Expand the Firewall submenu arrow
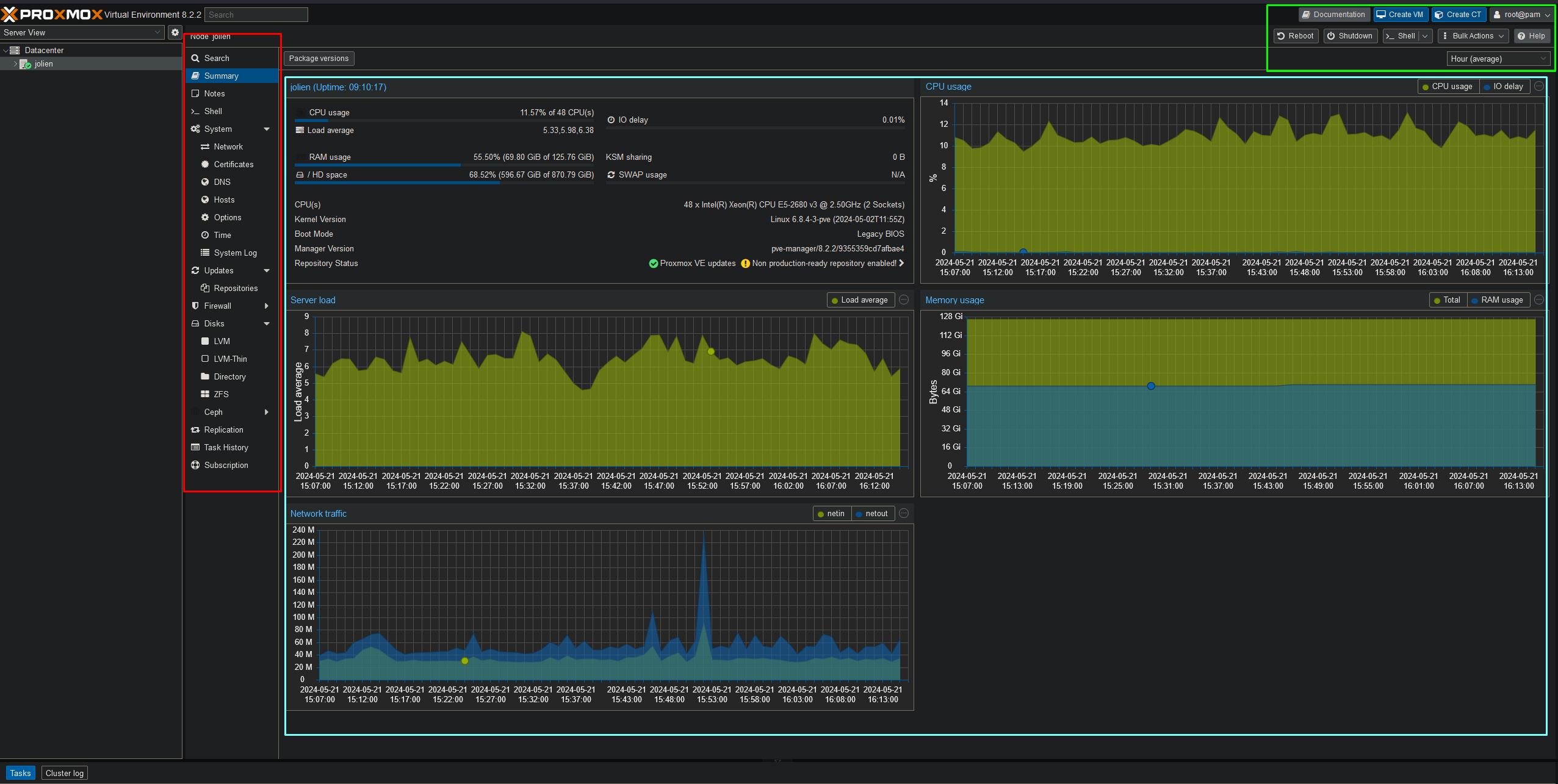The width and height of the screenshot is (1558, 784). click(x=267, y=306)
